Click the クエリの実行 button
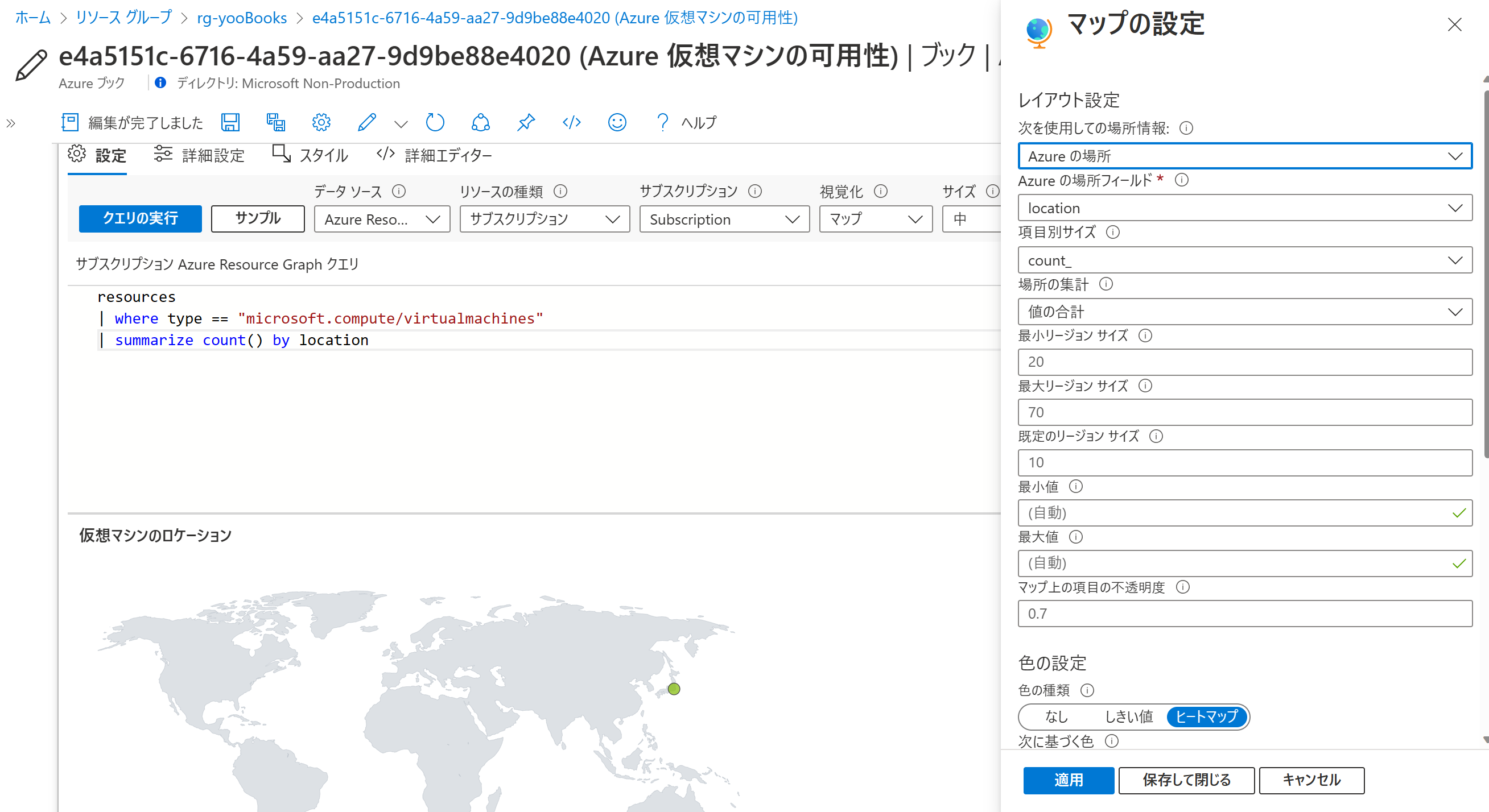Screen dimensions: 1489x812 141,218
